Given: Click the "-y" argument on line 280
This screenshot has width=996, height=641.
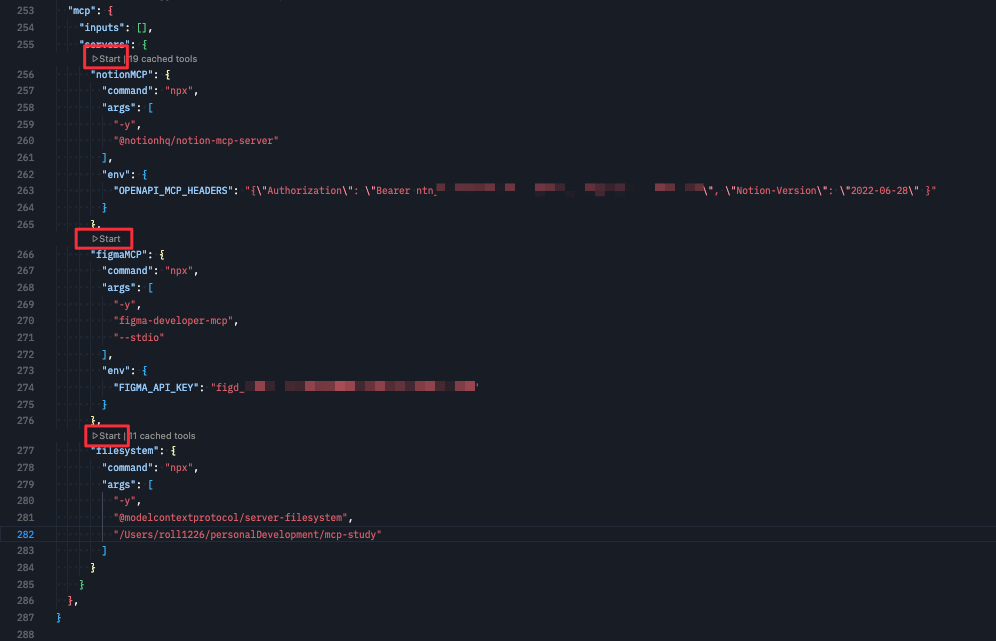Looking at the screenshot, I should tap(124, 501).
